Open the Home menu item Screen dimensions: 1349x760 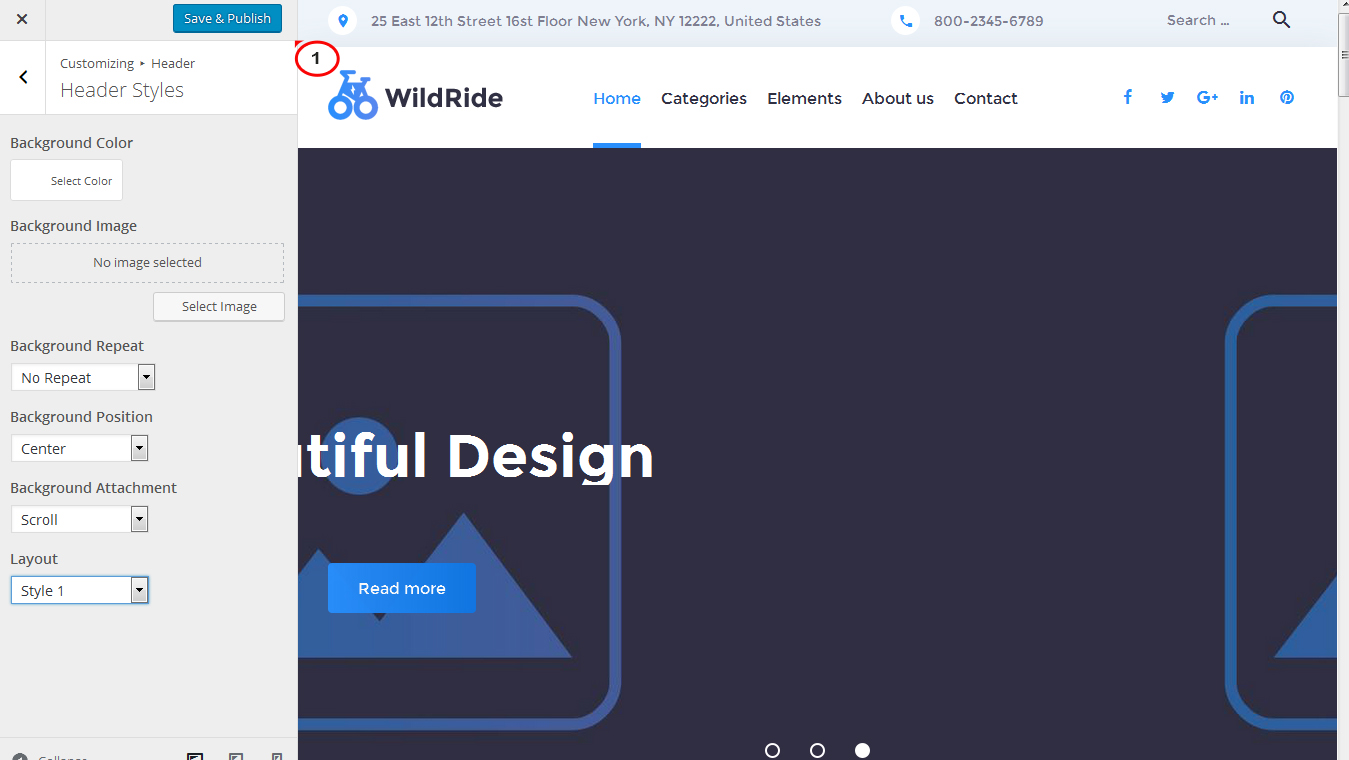(617, 98)
